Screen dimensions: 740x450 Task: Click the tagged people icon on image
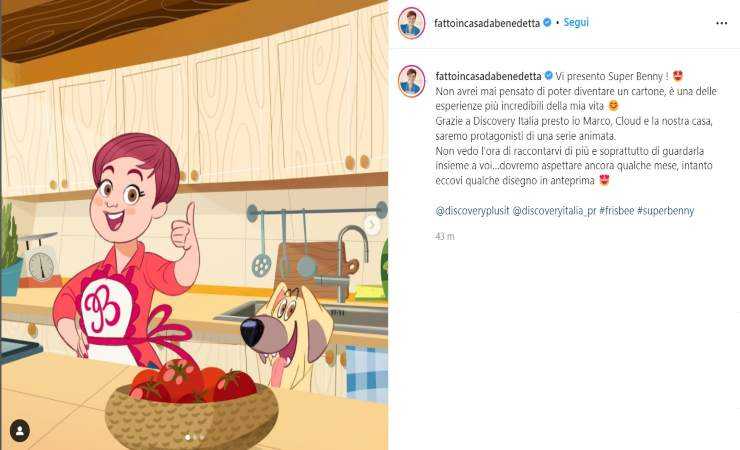(20, 431)
